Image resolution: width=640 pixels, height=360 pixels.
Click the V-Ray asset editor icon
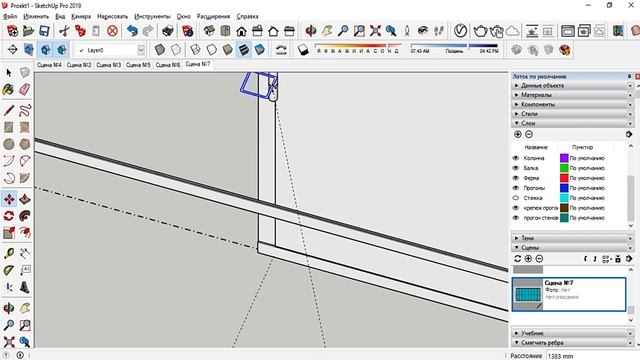pos(460,31)
